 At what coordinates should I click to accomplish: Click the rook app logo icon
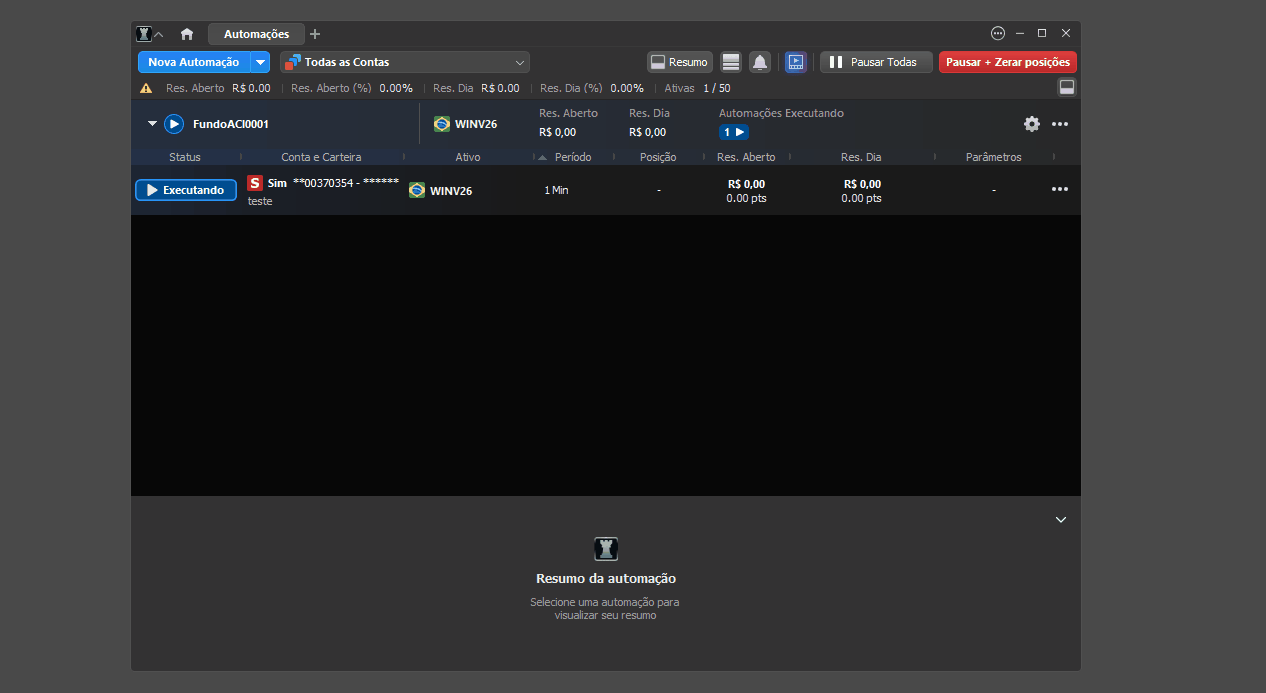point(144,34)
